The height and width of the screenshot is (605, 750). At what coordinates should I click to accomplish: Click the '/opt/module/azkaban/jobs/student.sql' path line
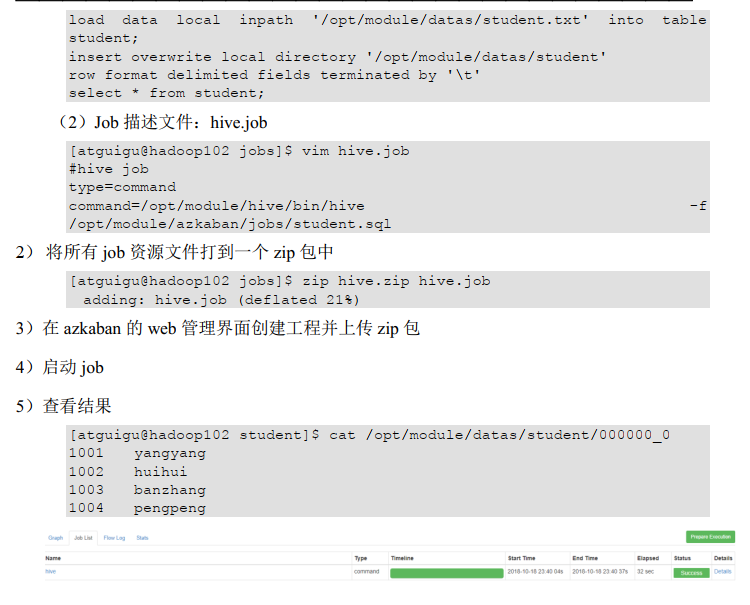tap(230, 224)
